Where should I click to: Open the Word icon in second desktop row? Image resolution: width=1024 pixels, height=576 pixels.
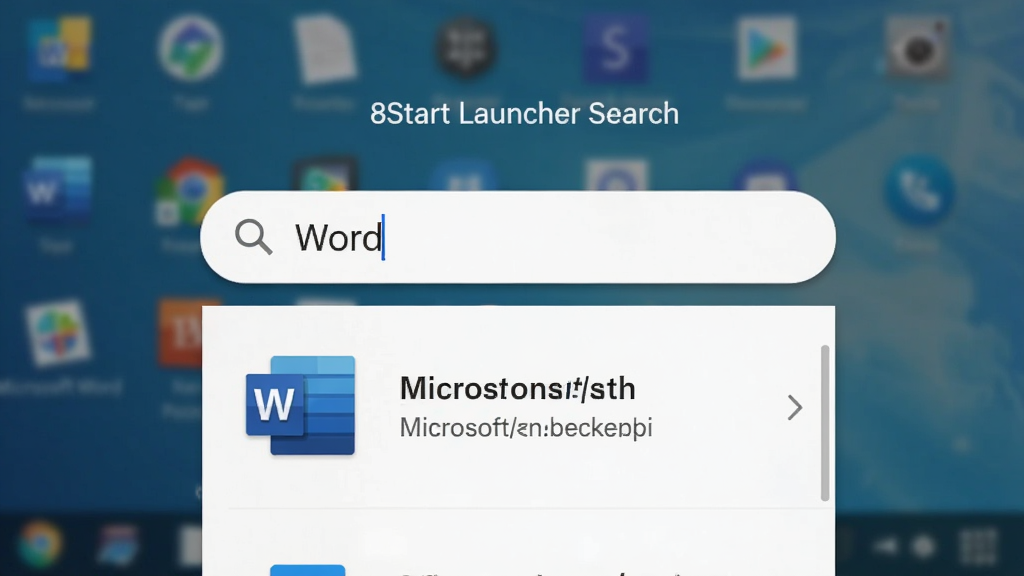[x=57, y=190]
